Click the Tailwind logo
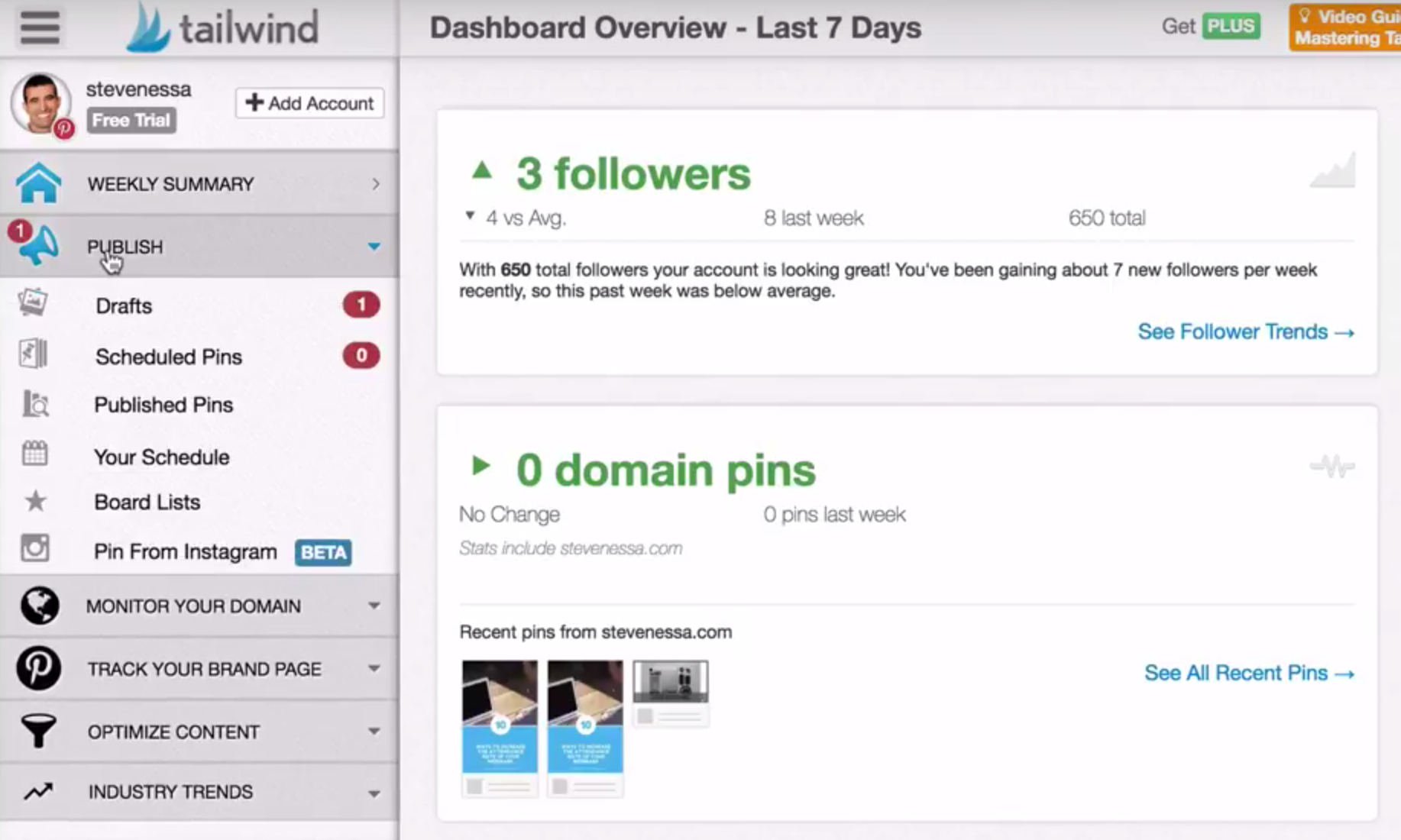This screenshot has width=1401, height=840. (x=222, y=28)
